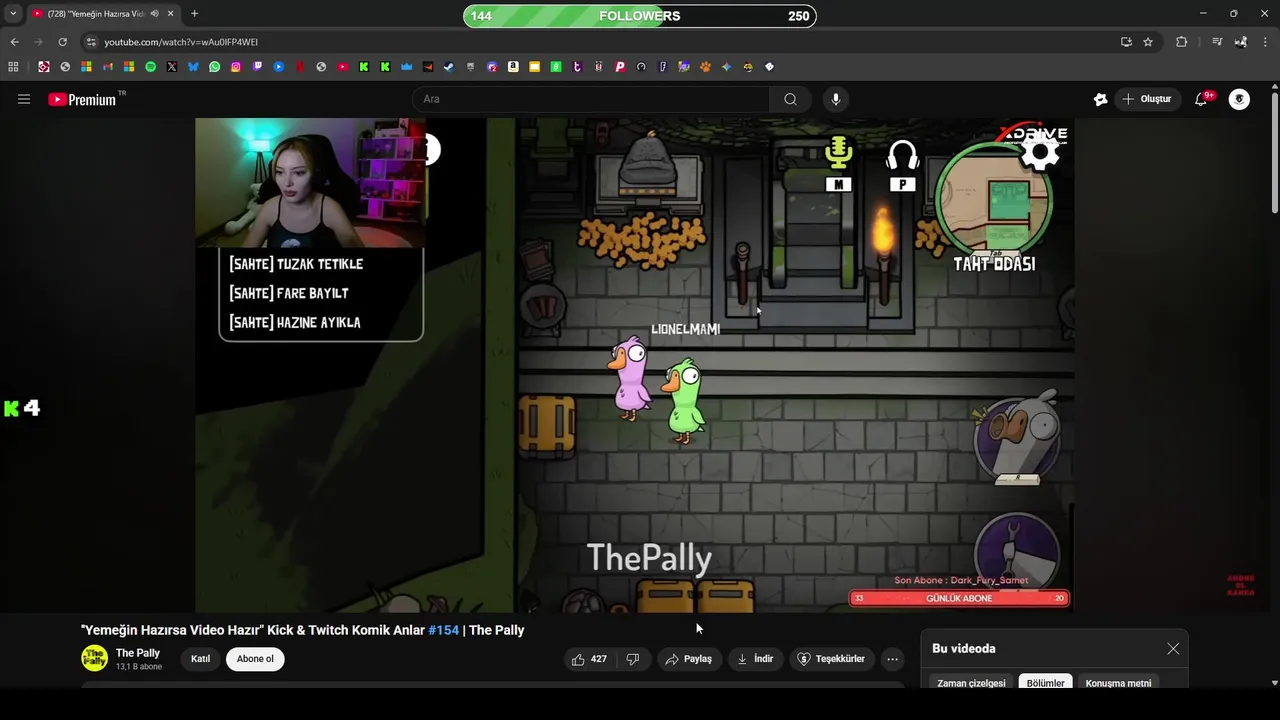This screenshot has width=1280, height=720.
Task: Share the video with Paylaş
Action: click(x=688, y=659)
